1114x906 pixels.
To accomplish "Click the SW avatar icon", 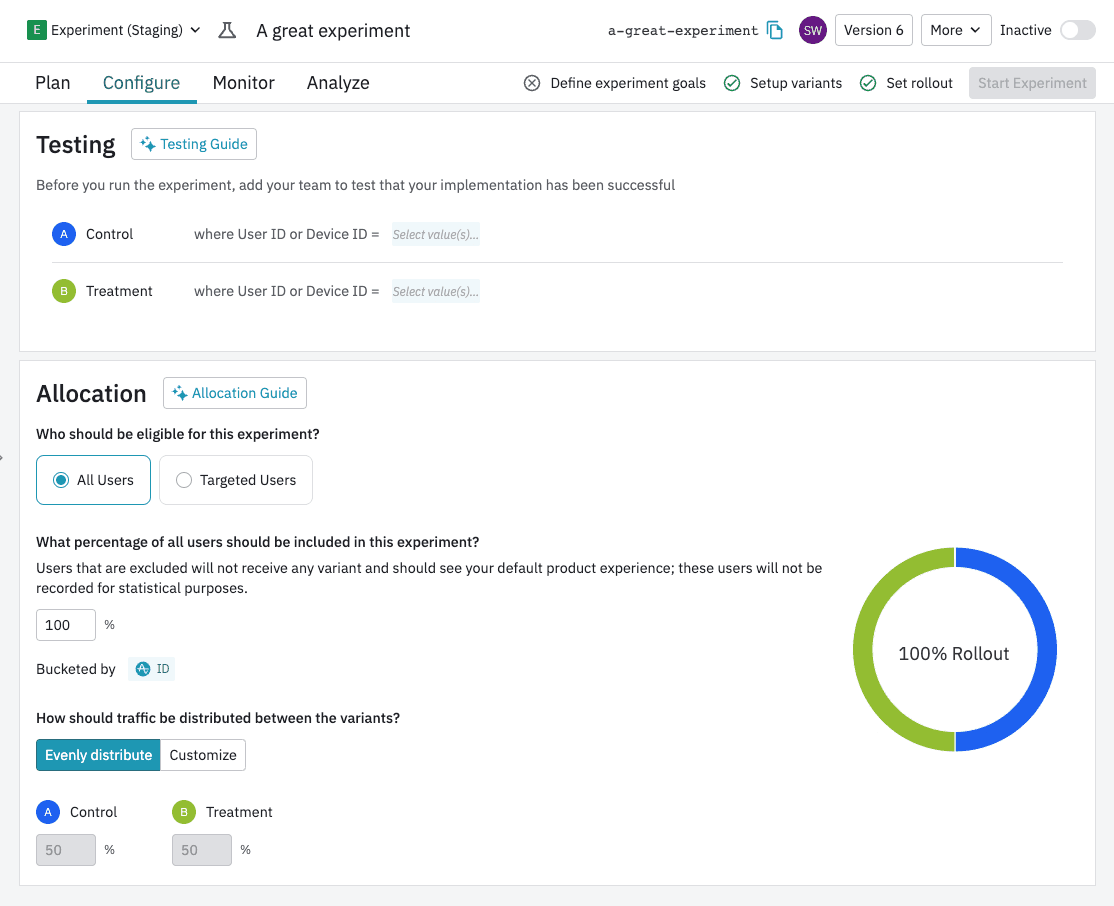I will [812, 30].
